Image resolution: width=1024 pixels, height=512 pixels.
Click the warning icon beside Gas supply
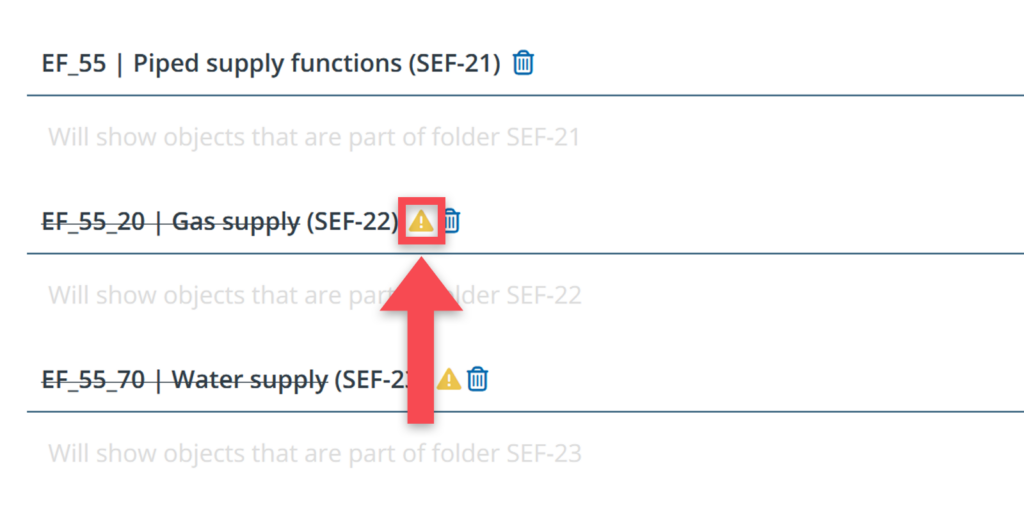coord(421,221)
